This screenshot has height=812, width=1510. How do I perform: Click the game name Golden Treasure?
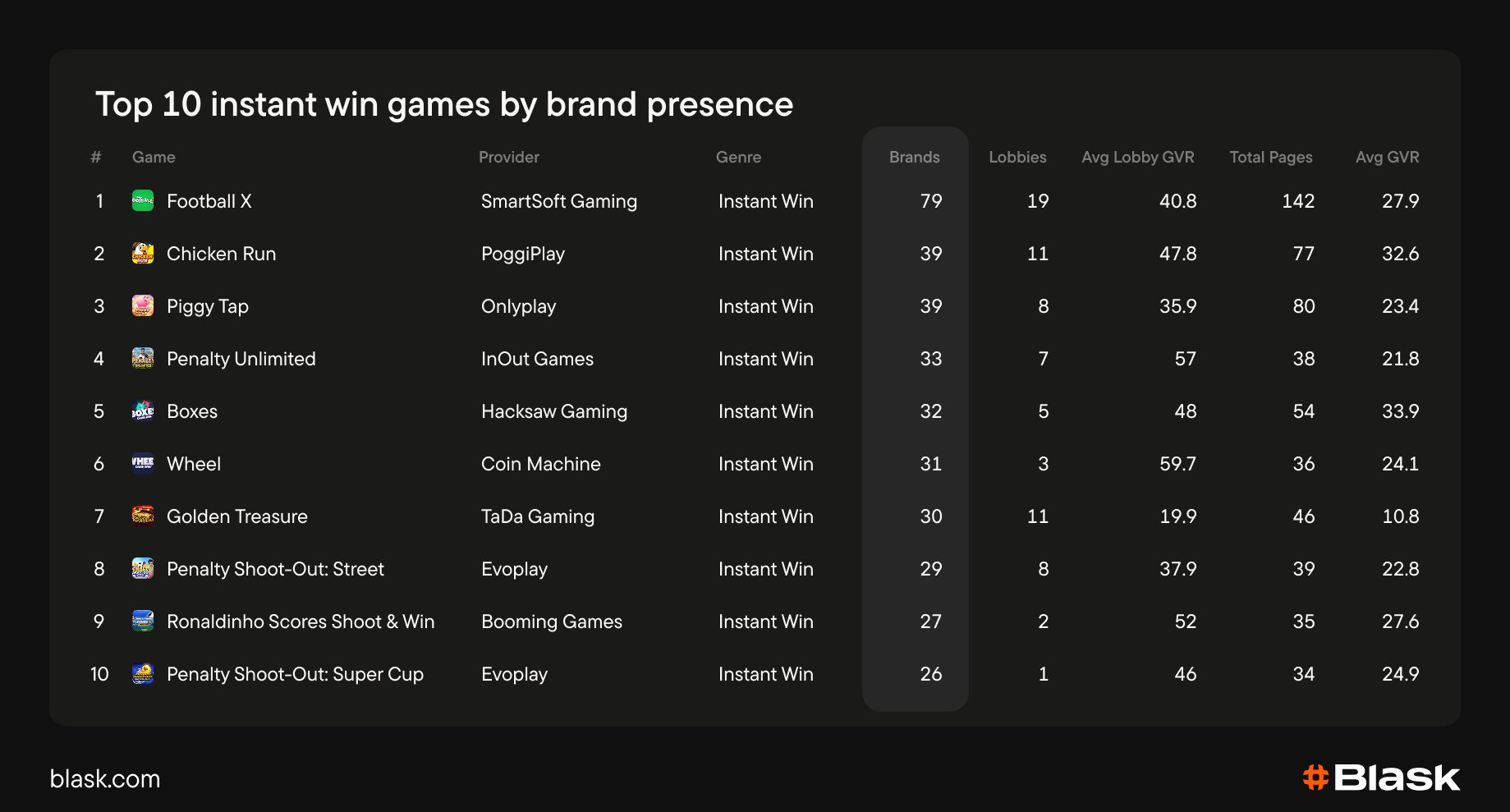click(x=237, y=516)
